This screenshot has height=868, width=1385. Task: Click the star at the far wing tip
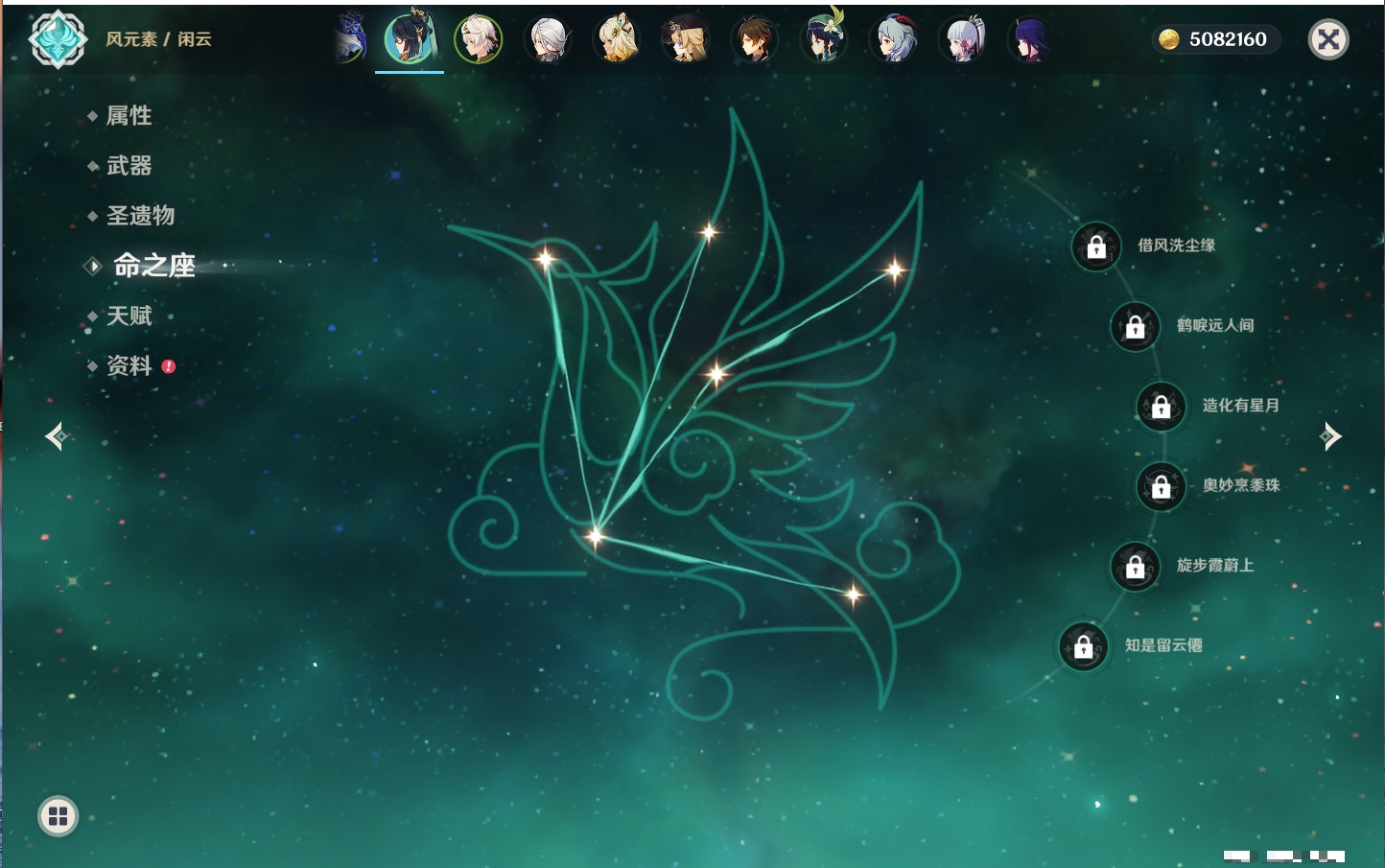tap(894, 270)
